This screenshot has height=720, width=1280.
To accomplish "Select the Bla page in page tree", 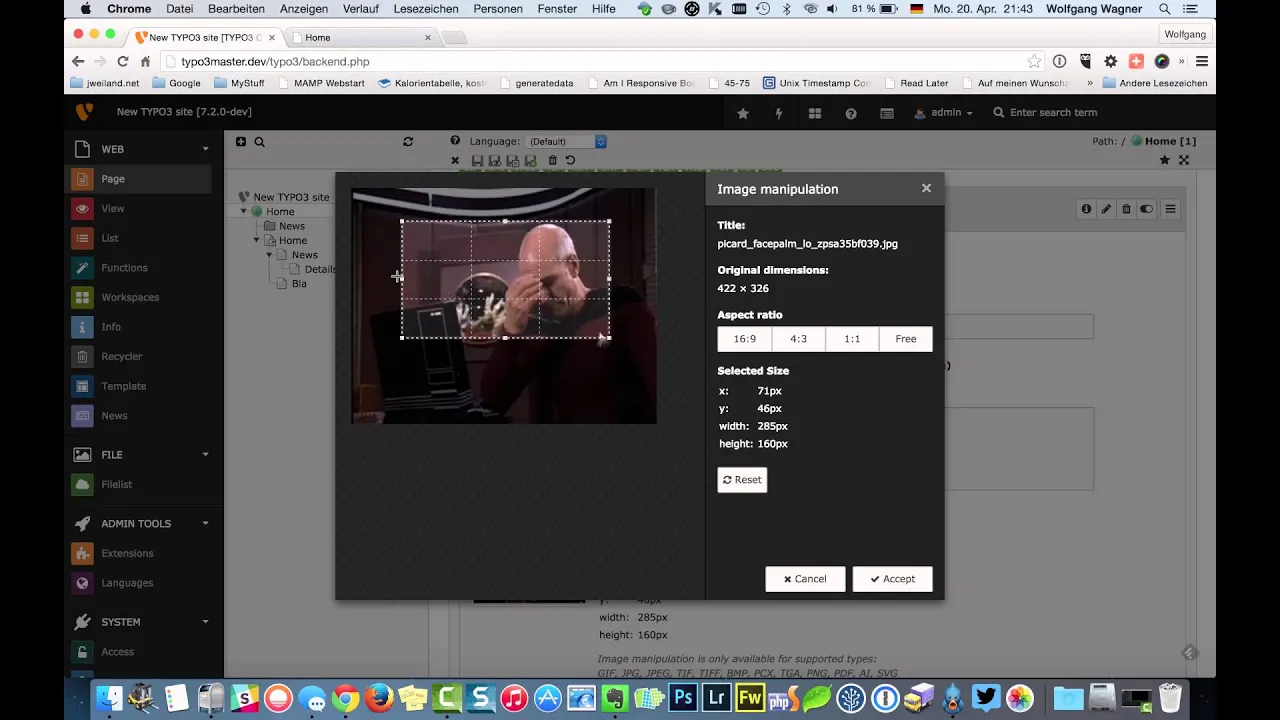I will [299, 284].
